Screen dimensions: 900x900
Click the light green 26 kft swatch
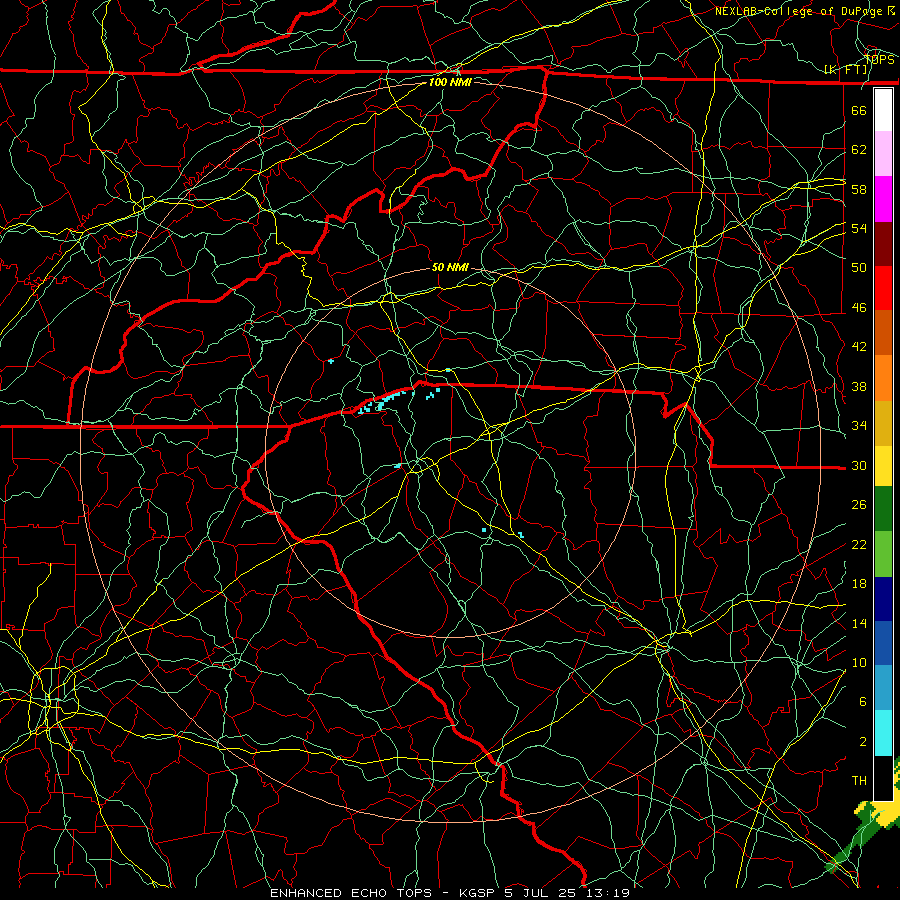(883, 554)
